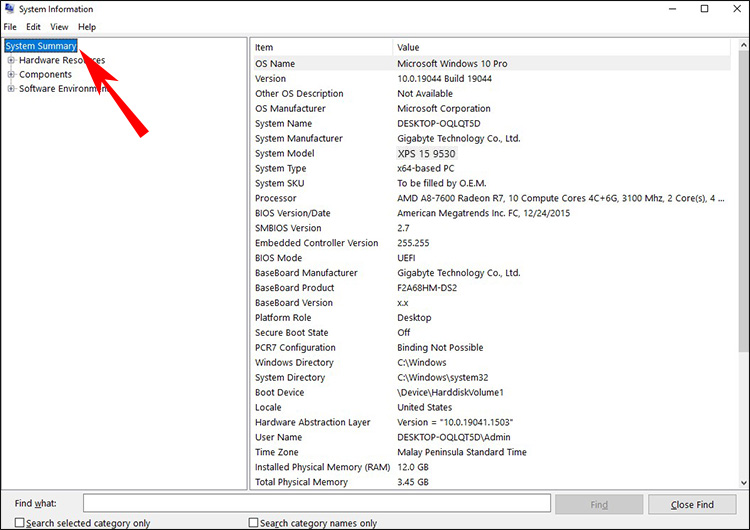Click the vertical scrollbar thumb
This screenshot has height=530, width=750.
(744, 201)
